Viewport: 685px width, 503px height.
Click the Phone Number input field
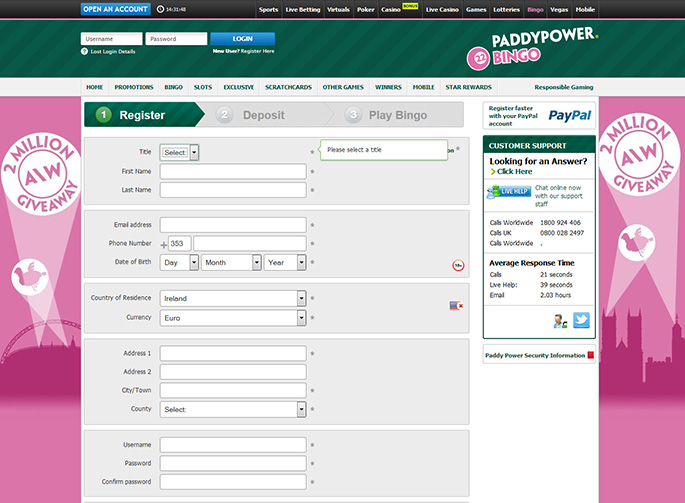click(x=250, y=243)
